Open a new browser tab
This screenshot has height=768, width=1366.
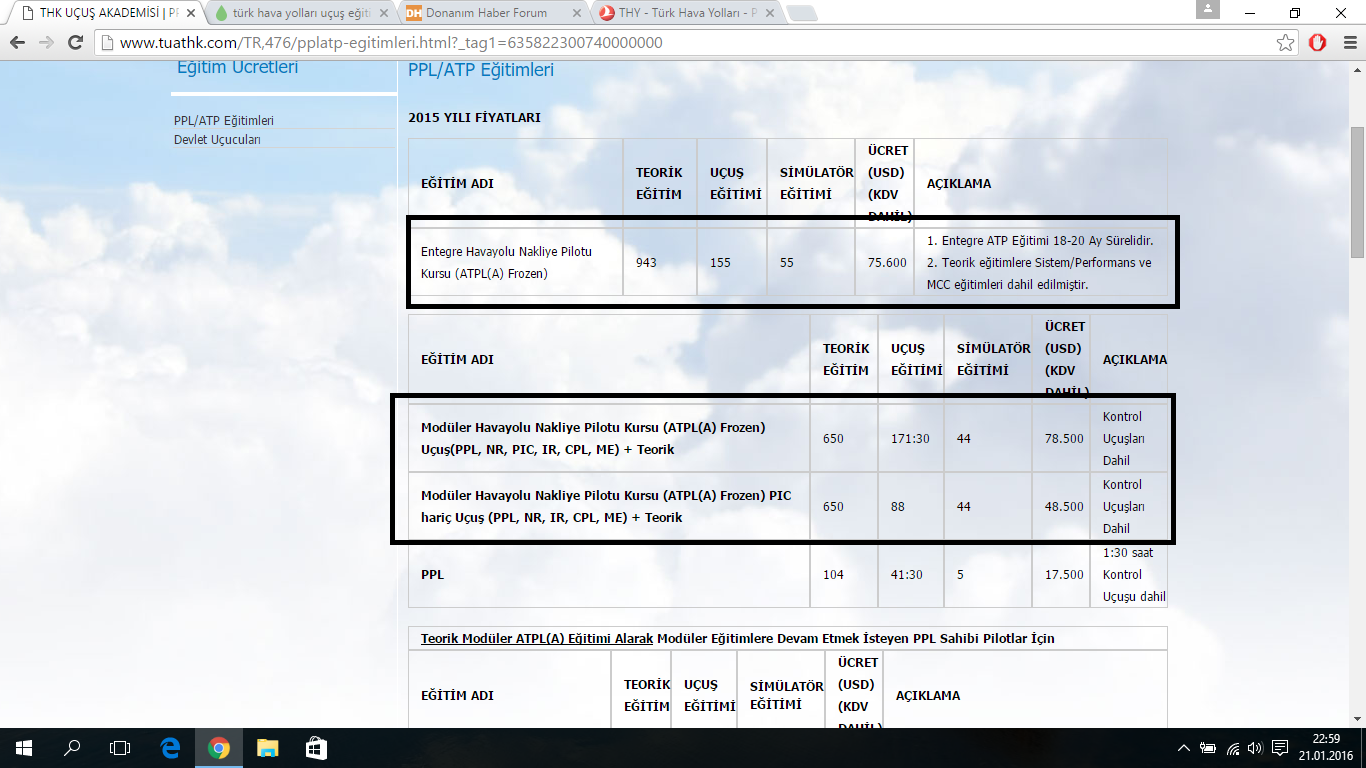click(x=802, y=14)
